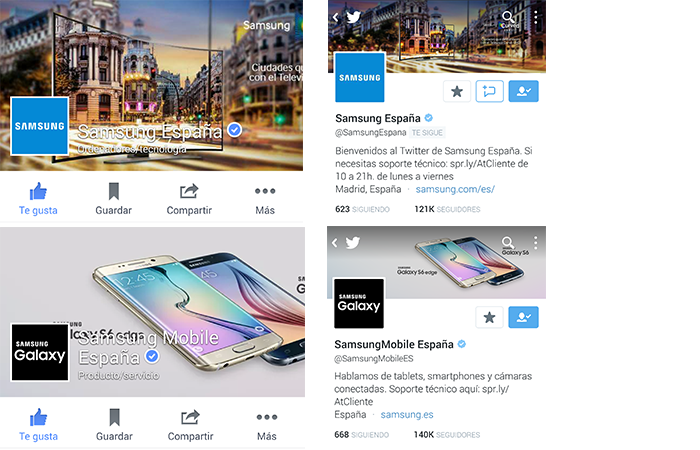This screenshot has height=450, width=700.
Task: Toggle following button for Samsung España
Action: (x=524, y=92)
